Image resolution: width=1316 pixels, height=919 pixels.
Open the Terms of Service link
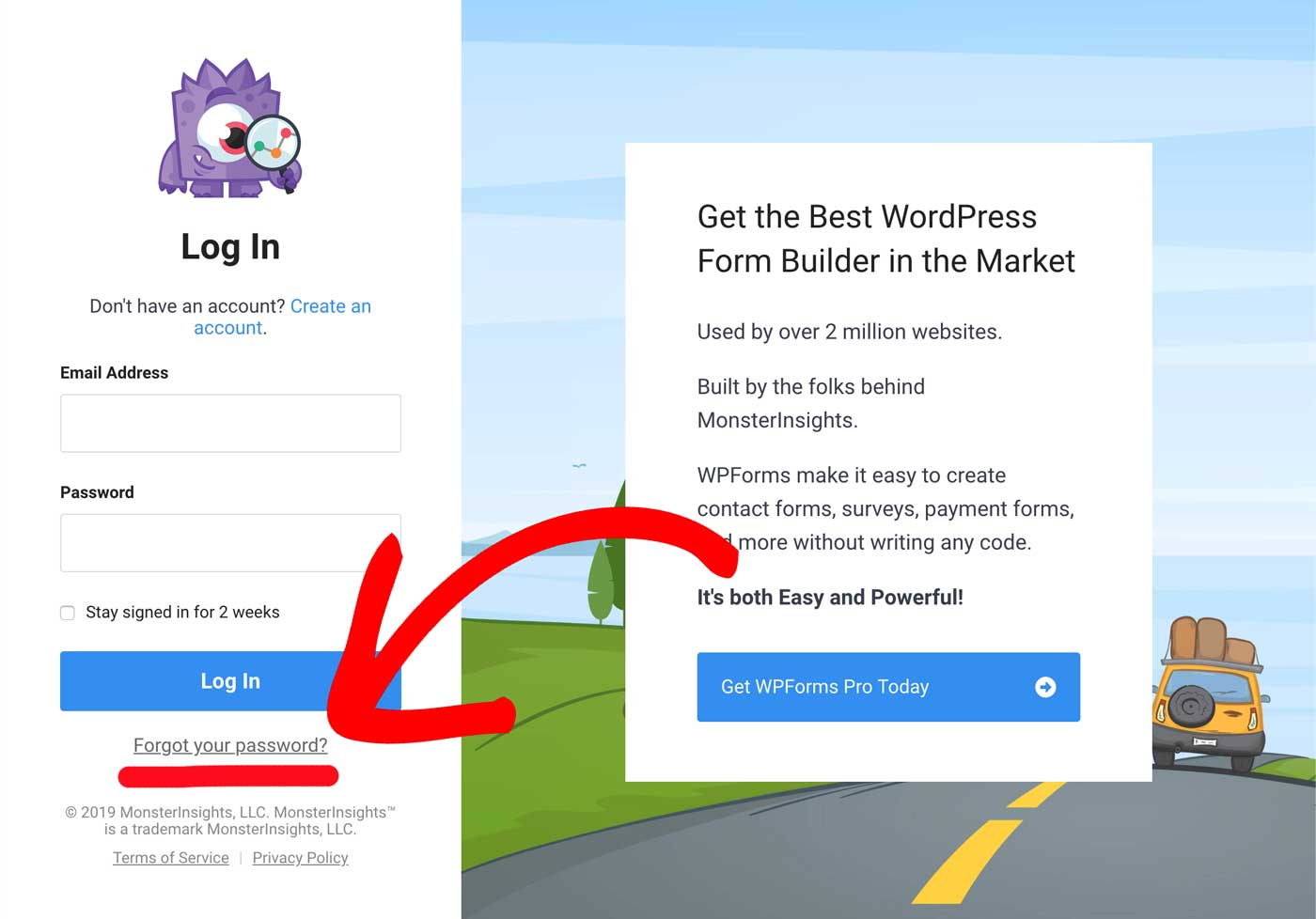171,858
